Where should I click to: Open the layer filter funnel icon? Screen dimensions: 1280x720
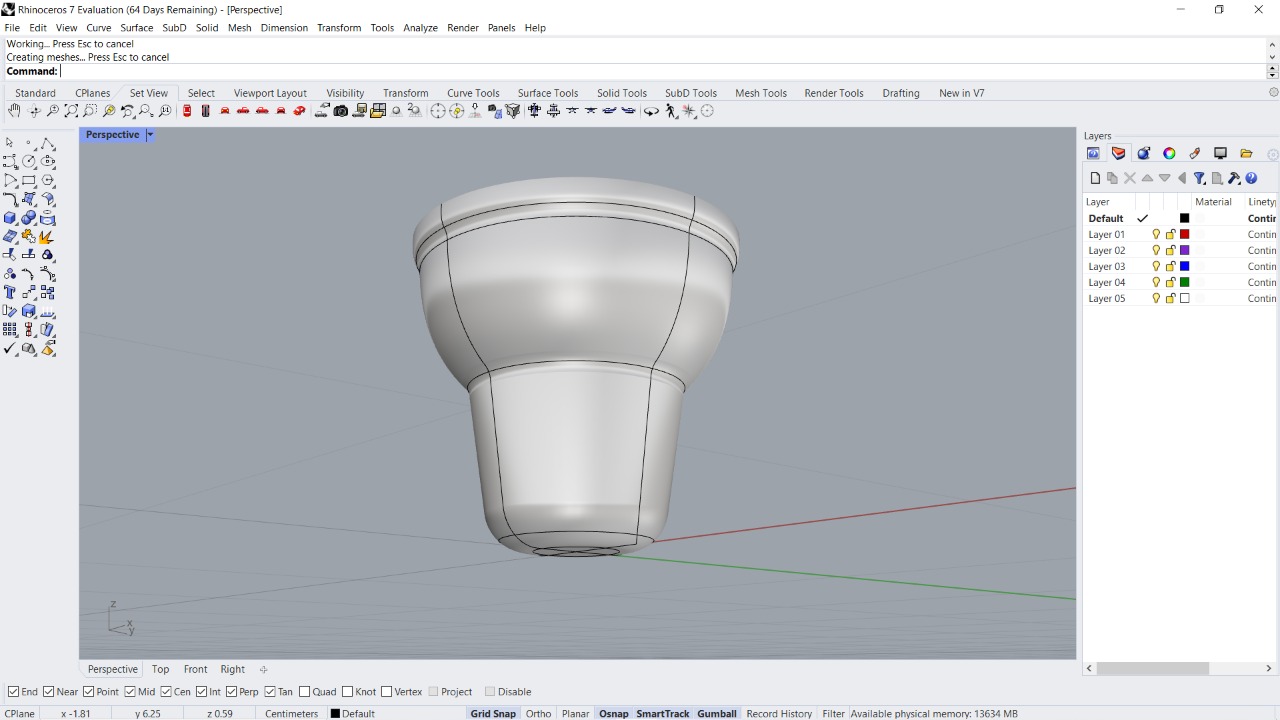1199,178
